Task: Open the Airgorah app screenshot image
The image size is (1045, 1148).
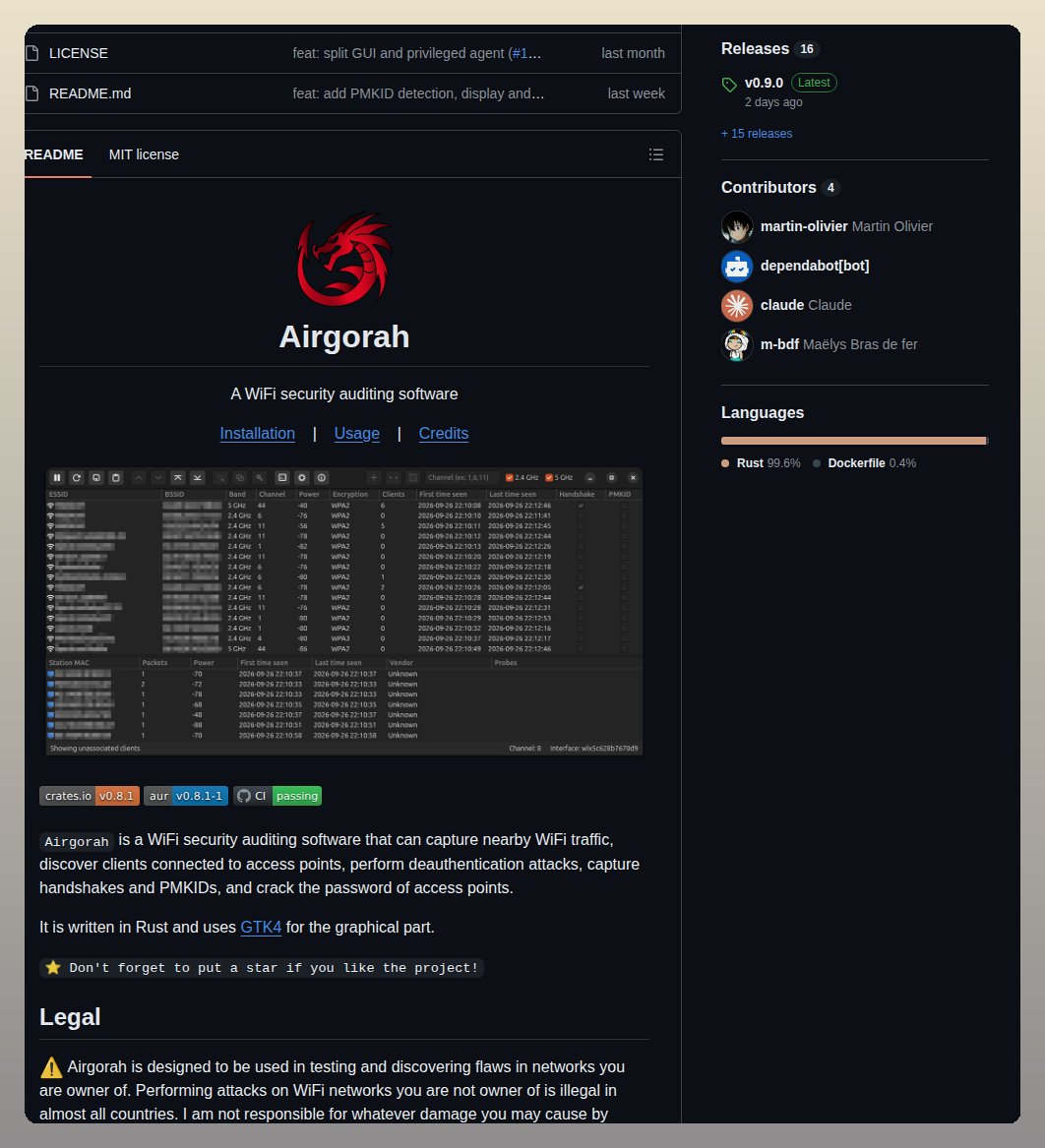Action: 344,611
